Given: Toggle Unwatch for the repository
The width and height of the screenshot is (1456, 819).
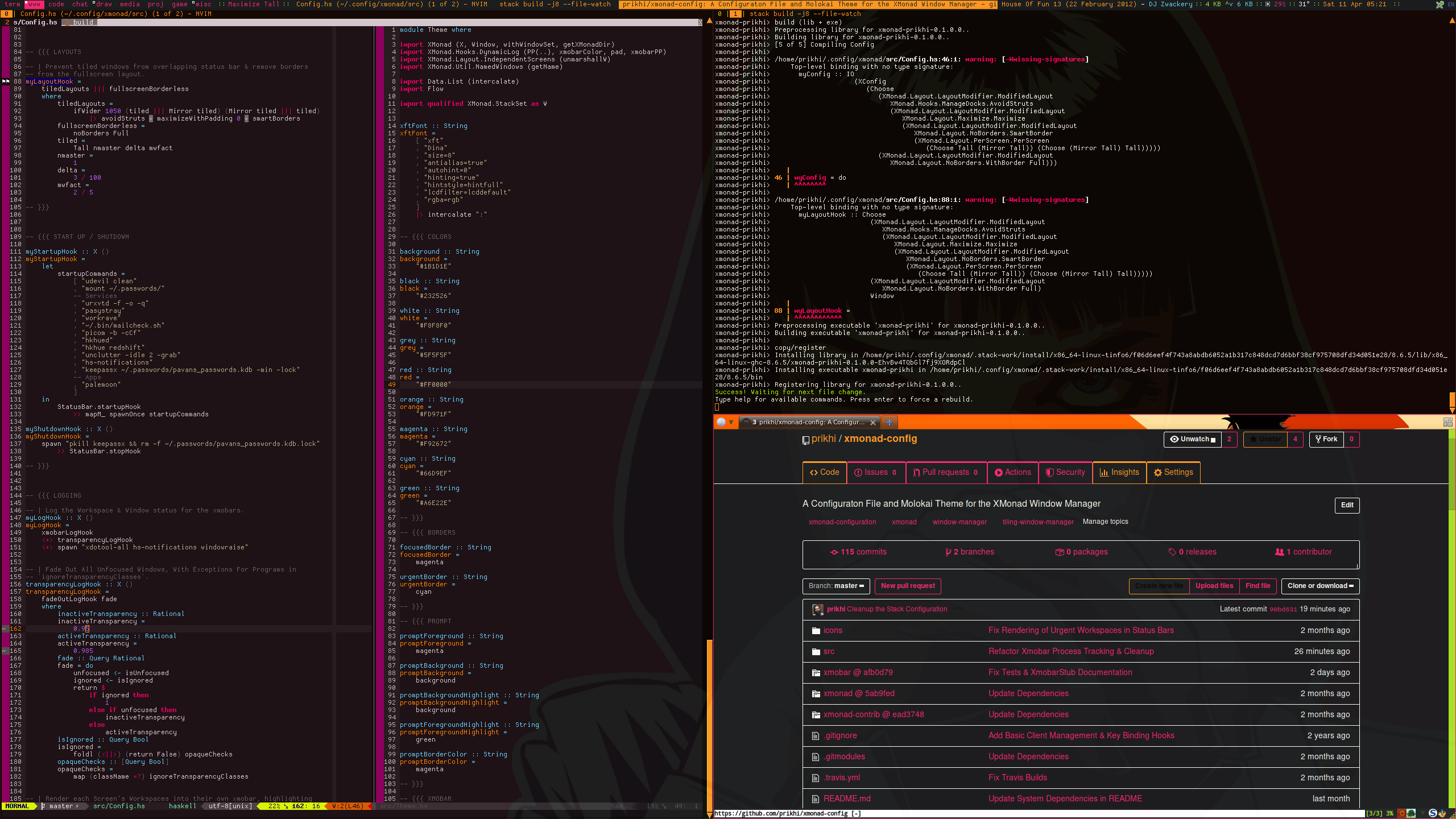Looking at the screenshot, I should click(1193, 439).
